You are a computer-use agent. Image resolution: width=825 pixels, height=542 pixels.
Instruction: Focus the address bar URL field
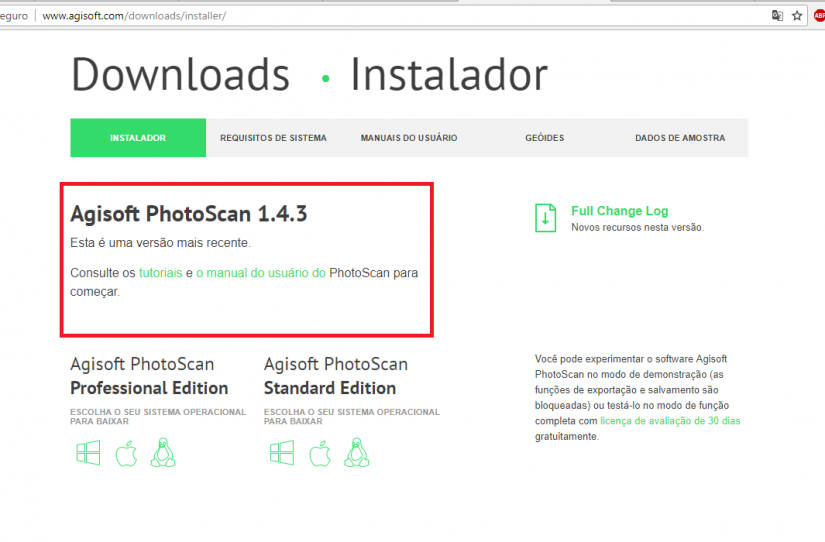(x=400, y=16)
